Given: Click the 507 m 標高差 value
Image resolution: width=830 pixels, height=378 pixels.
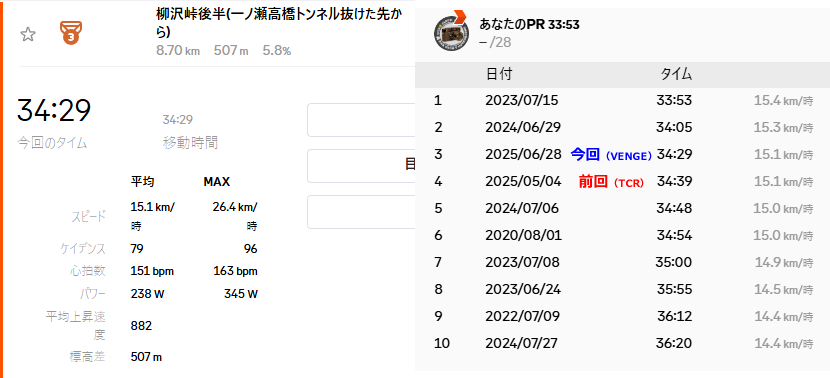Looking at the screenshot, I should (146, 357).
